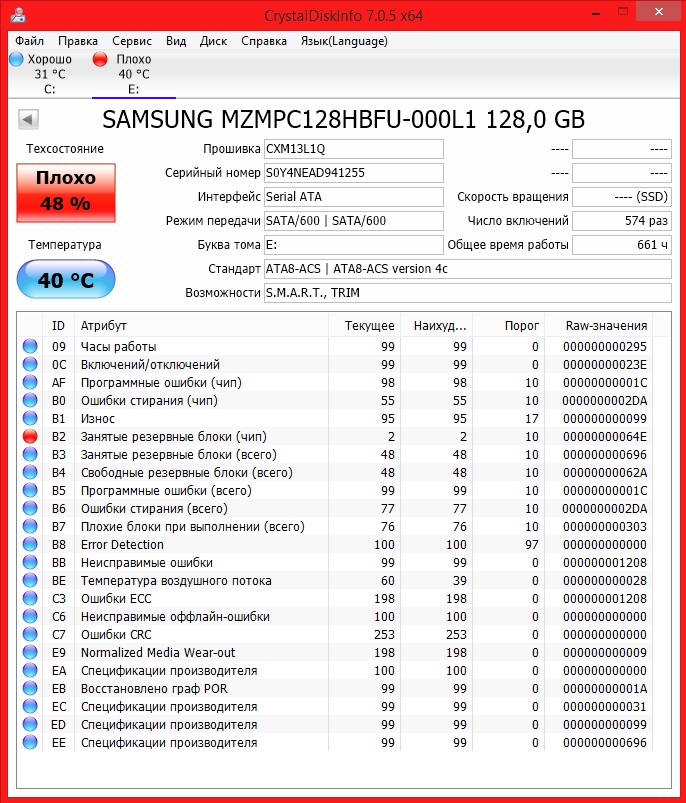686x803 pixels.
Task: Click status orb for attribute ED row
Action: [30, 724]
